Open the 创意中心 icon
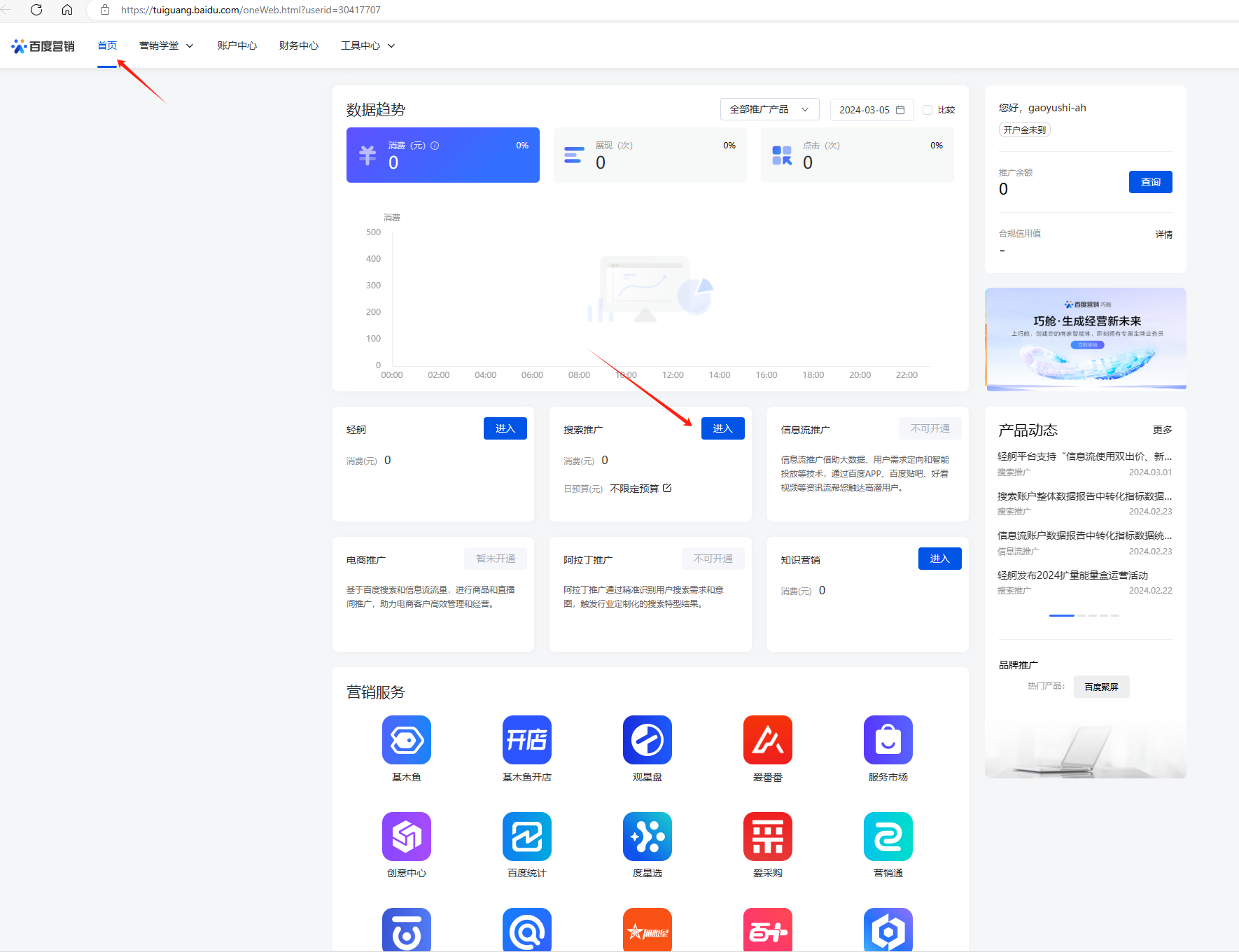Viewport: 1239px width, 952px height. pos(407,836)
